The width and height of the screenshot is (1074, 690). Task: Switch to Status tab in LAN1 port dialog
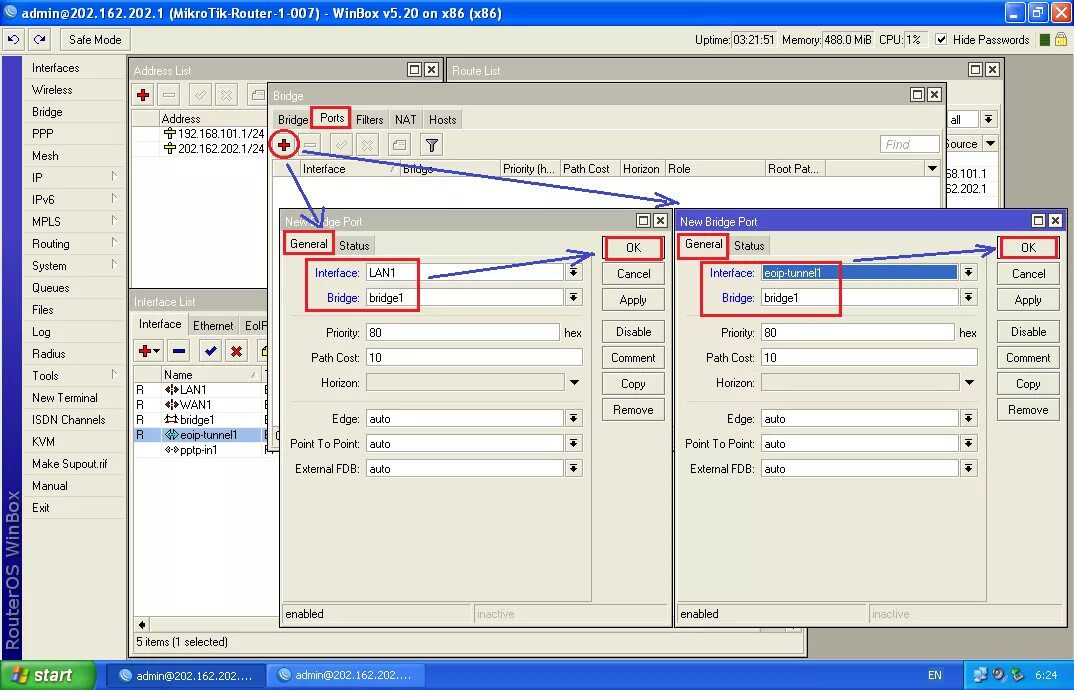pos(354,246)
